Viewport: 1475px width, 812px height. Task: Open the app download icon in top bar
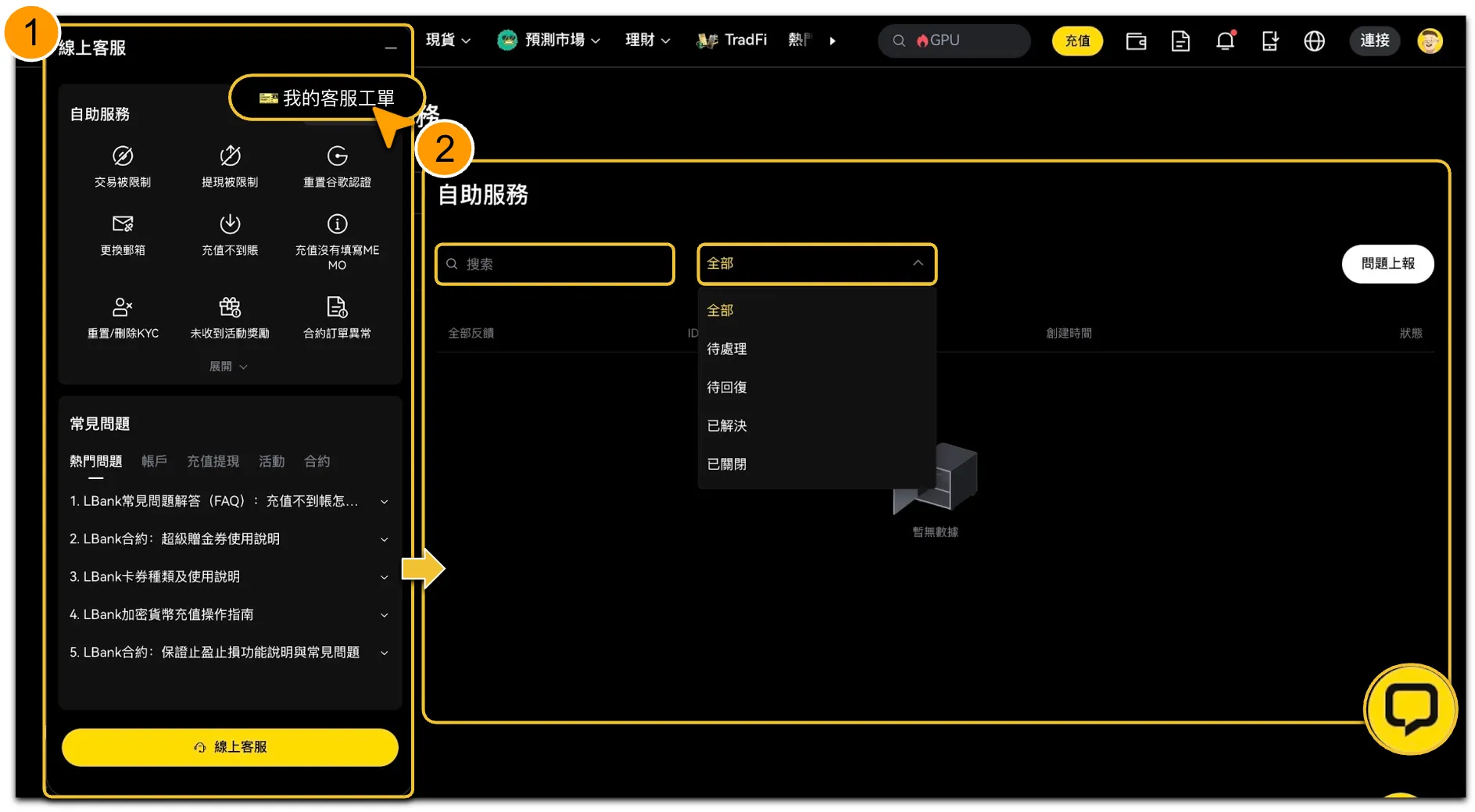[x=1270, y=41]
